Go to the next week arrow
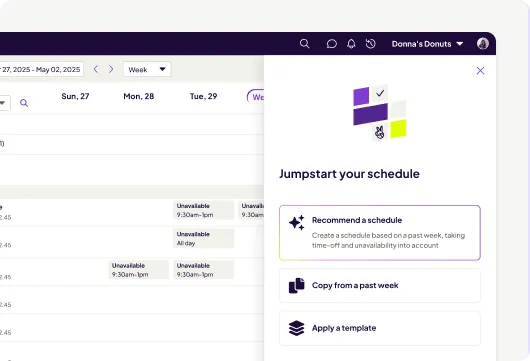This screenshot has width=530, height=361. (x=111, y=69)
